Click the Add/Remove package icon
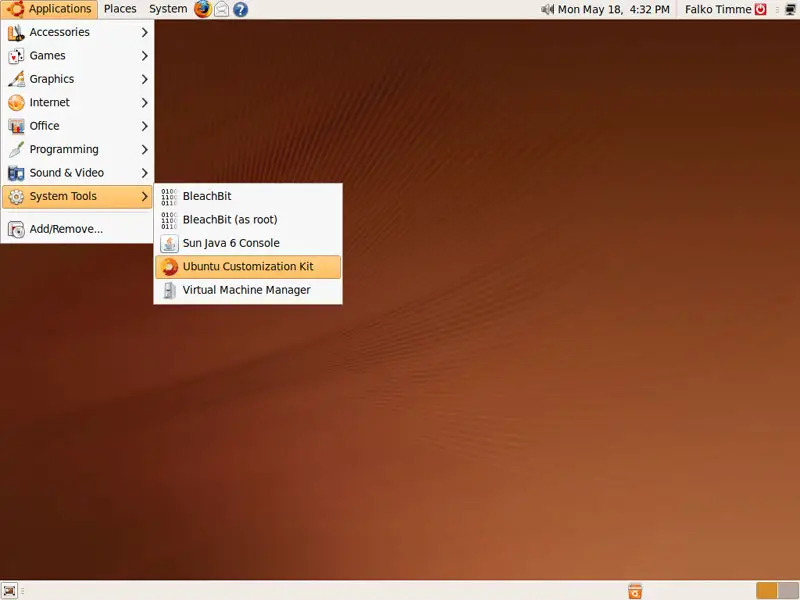The image size is (800, 600). [x=16, y=230]
